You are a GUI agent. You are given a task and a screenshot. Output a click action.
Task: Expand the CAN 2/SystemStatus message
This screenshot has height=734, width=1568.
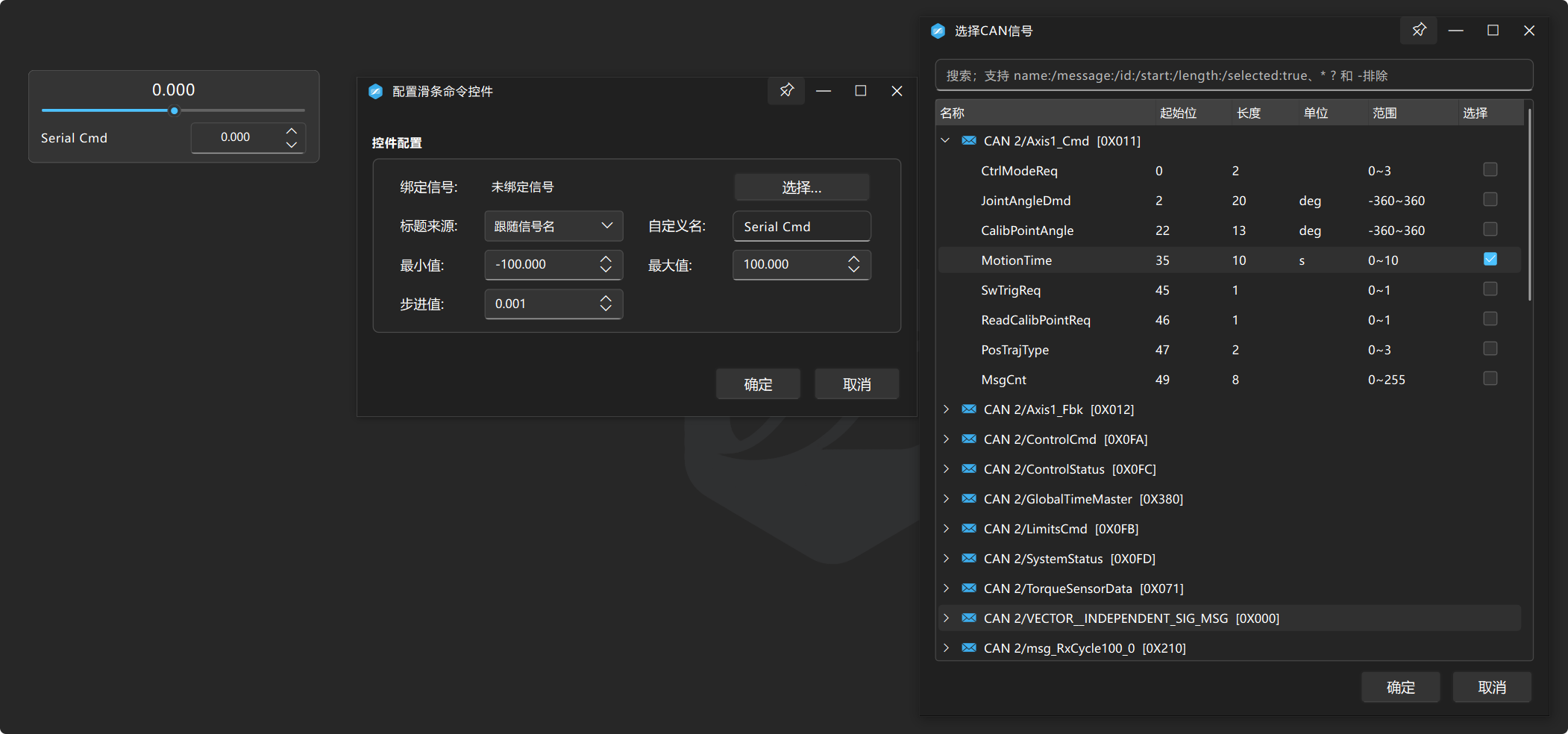pos(946,558)
